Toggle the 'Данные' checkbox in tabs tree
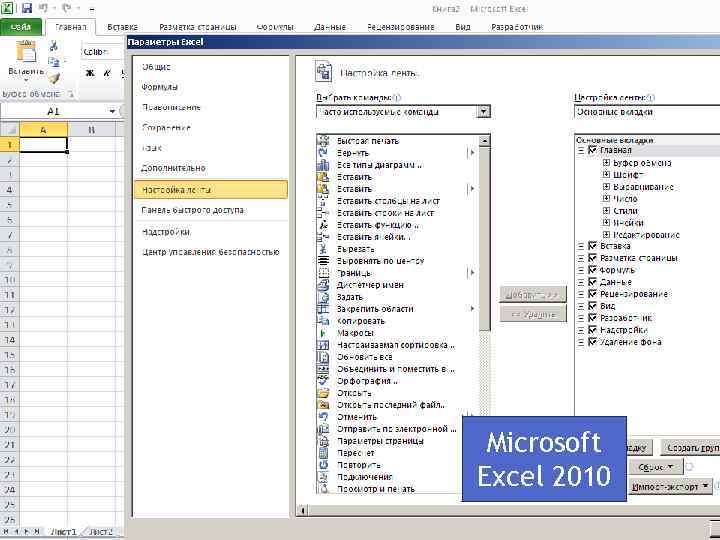 pyautogui.click(x=592, y=282)
